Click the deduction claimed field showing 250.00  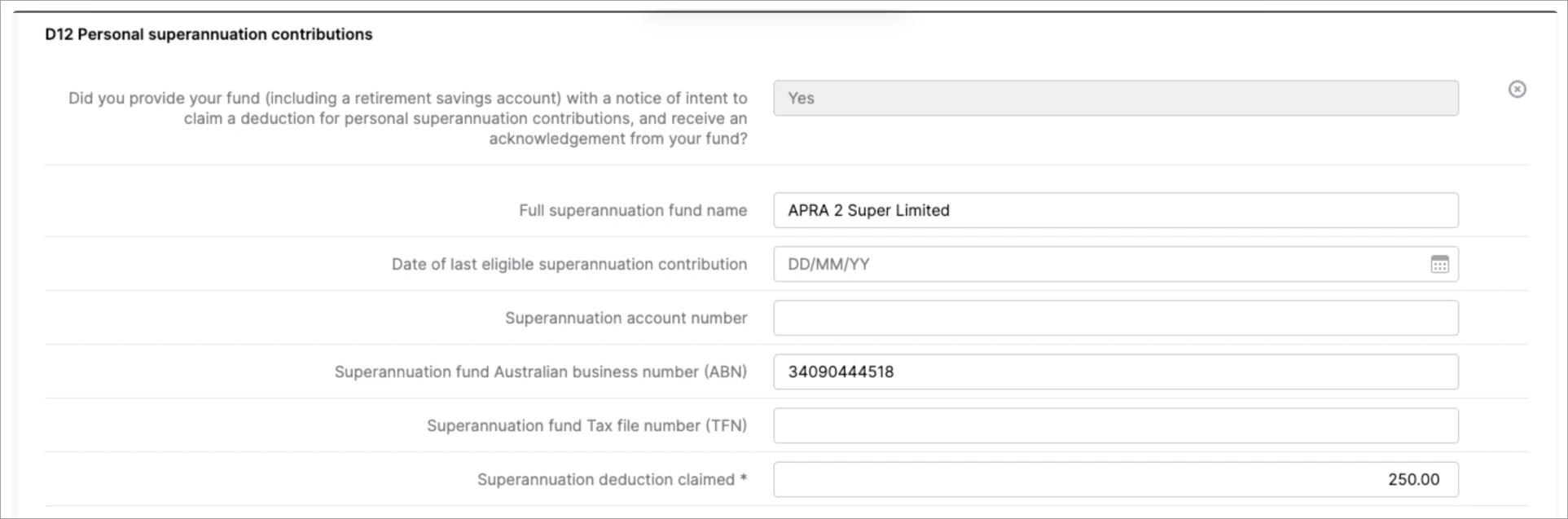pos(1115,479)
